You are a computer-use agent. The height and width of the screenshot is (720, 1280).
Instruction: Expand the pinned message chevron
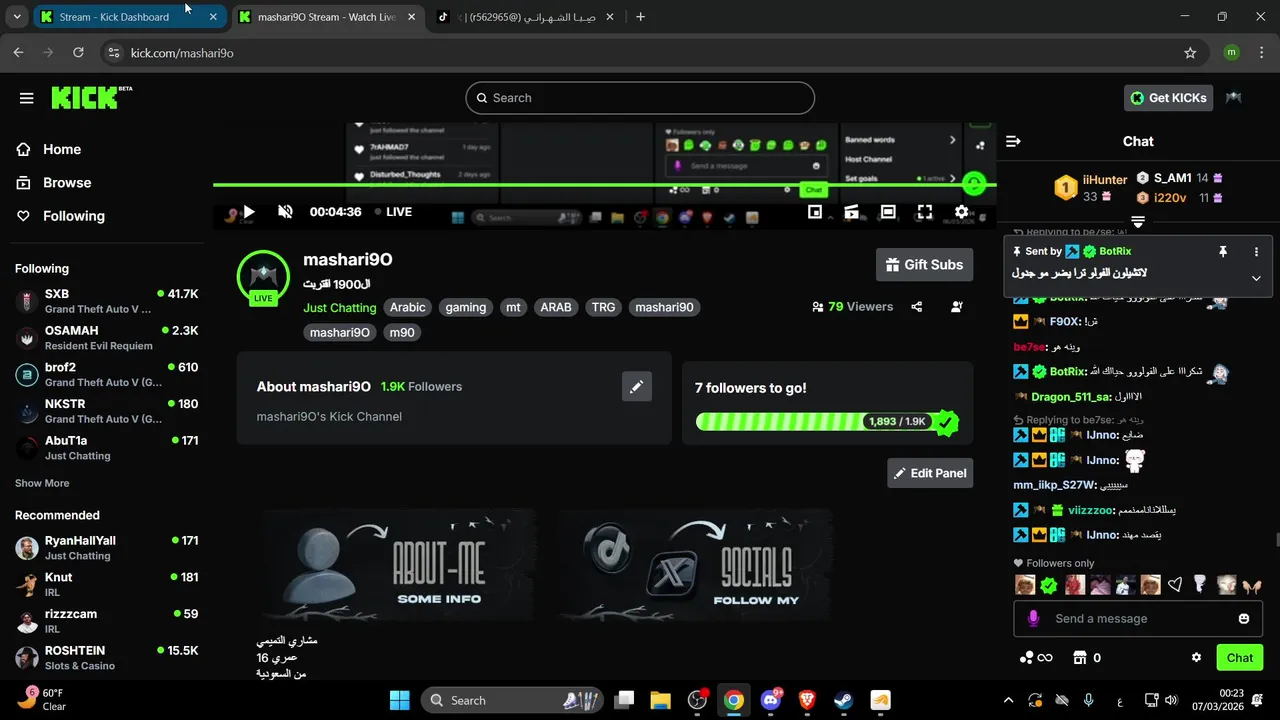[1256, 278]
